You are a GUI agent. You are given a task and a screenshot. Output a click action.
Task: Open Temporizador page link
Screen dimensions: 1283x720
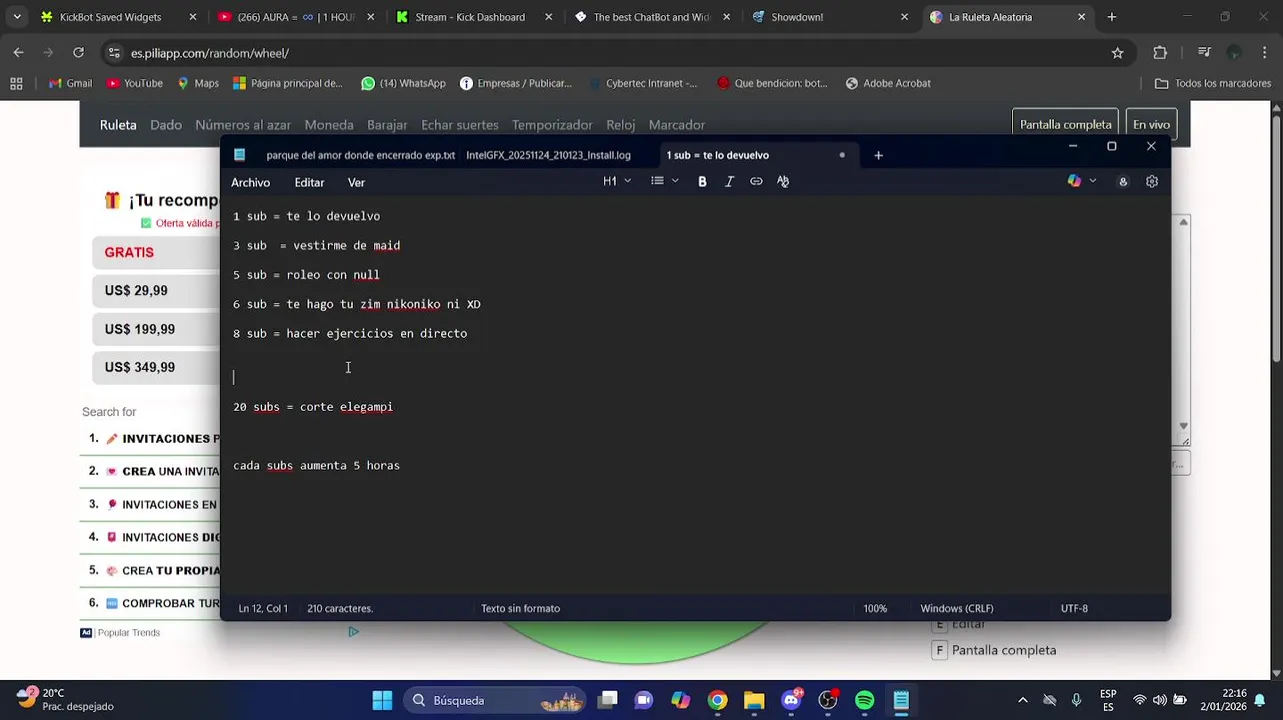coord(552,125)
